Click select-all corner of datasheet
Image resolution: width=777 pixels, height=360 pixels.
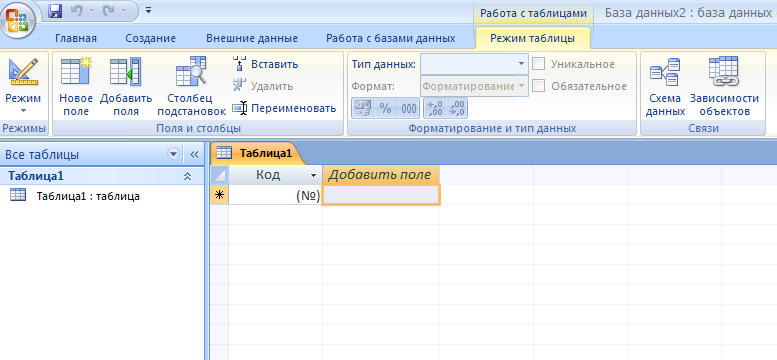(219, 175)
